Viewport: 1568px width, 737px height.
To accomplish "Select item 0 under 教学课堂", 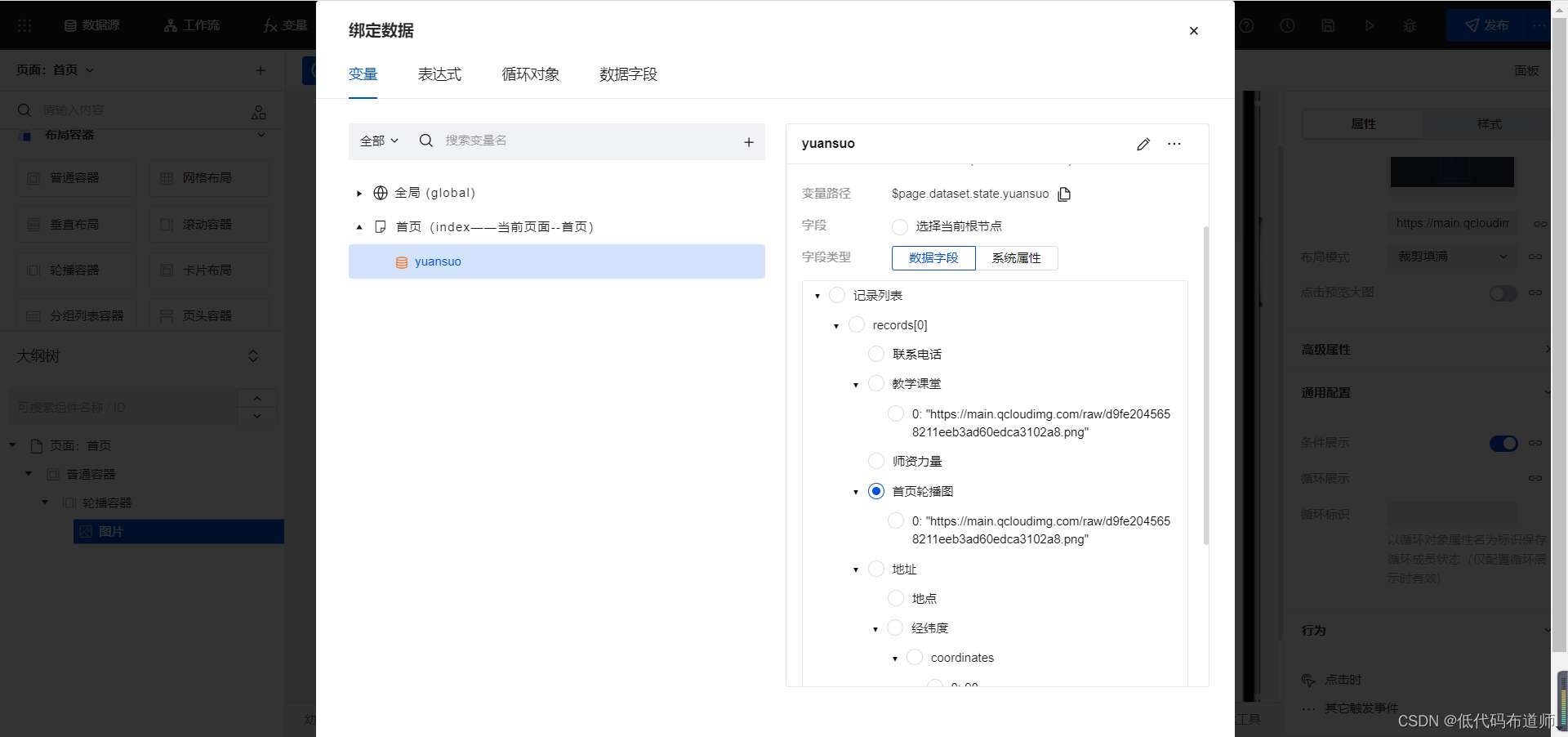I will click(x=895, y=413).
